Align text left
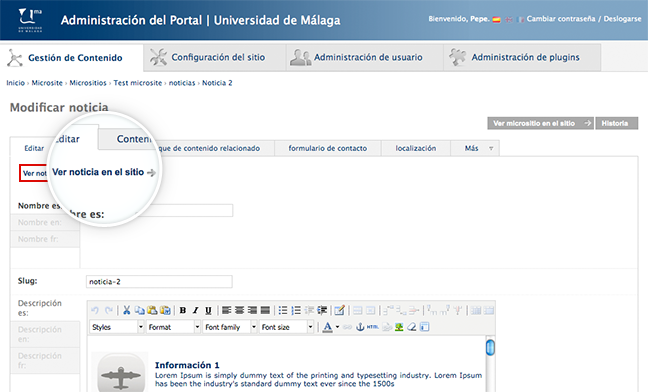 coord(226,310)
